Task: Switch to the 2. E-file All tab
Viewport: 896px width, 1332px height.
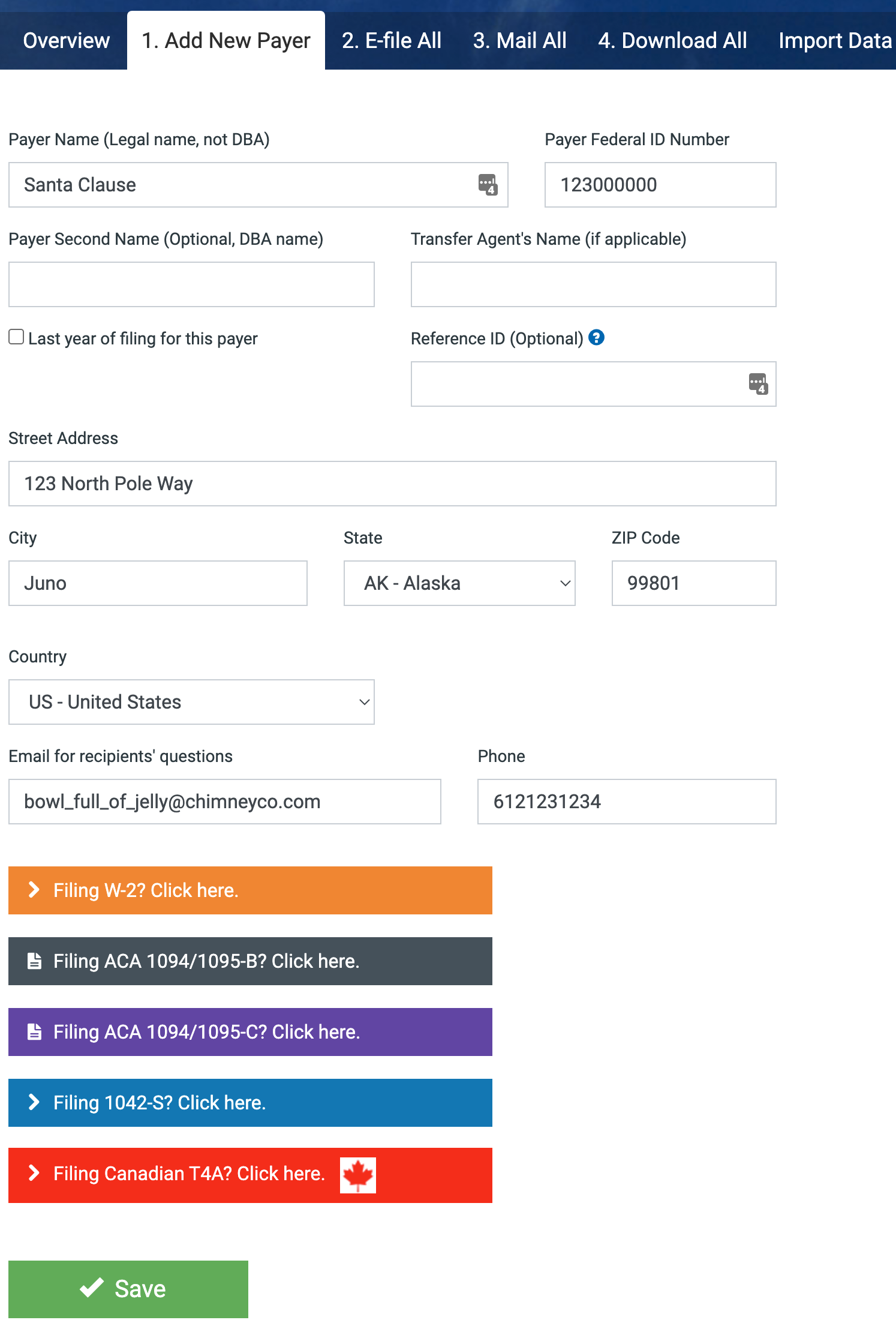Action: [392, 41]
